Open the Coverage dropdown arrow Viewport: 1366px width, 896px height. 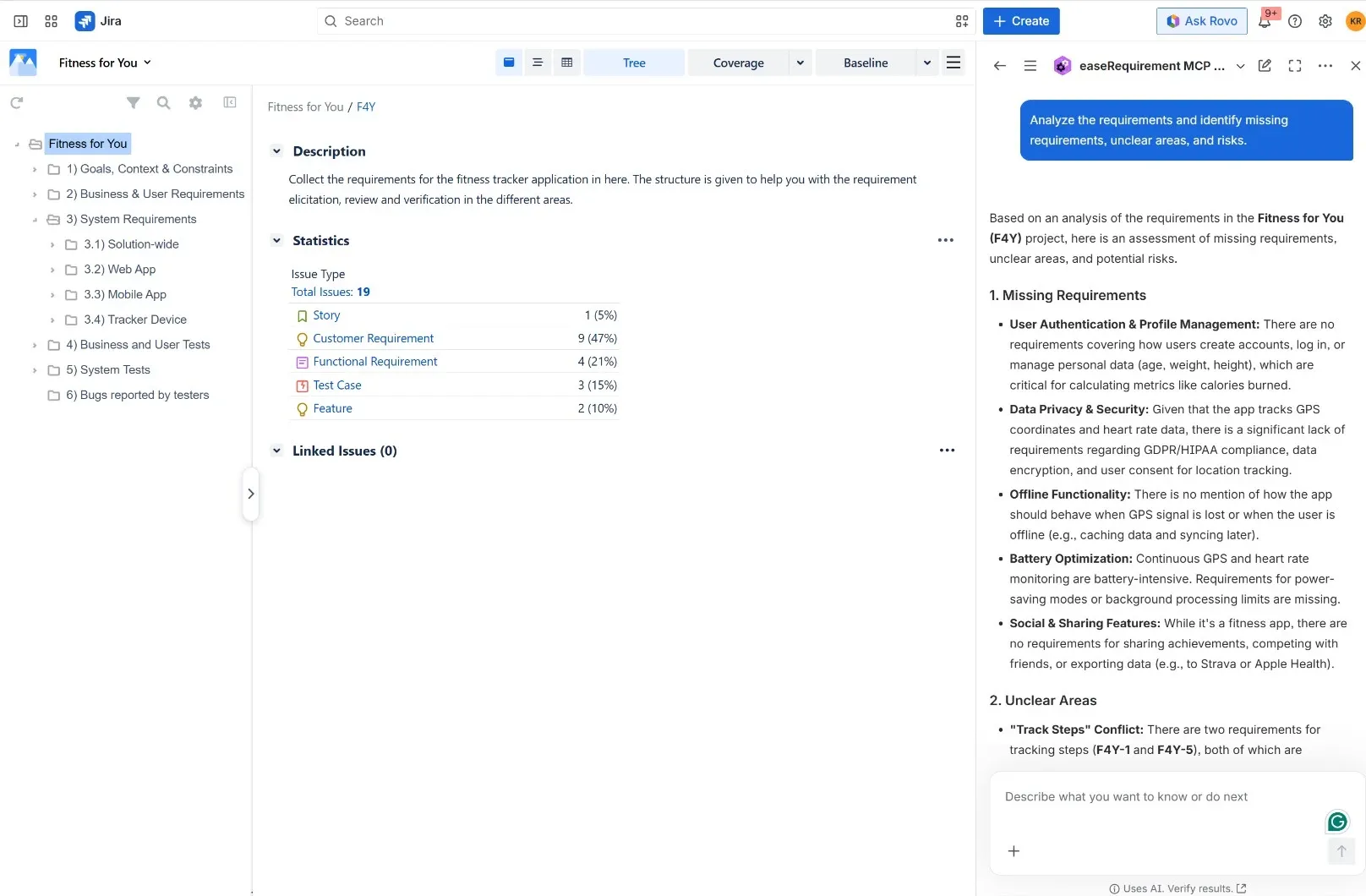[800, 63]
